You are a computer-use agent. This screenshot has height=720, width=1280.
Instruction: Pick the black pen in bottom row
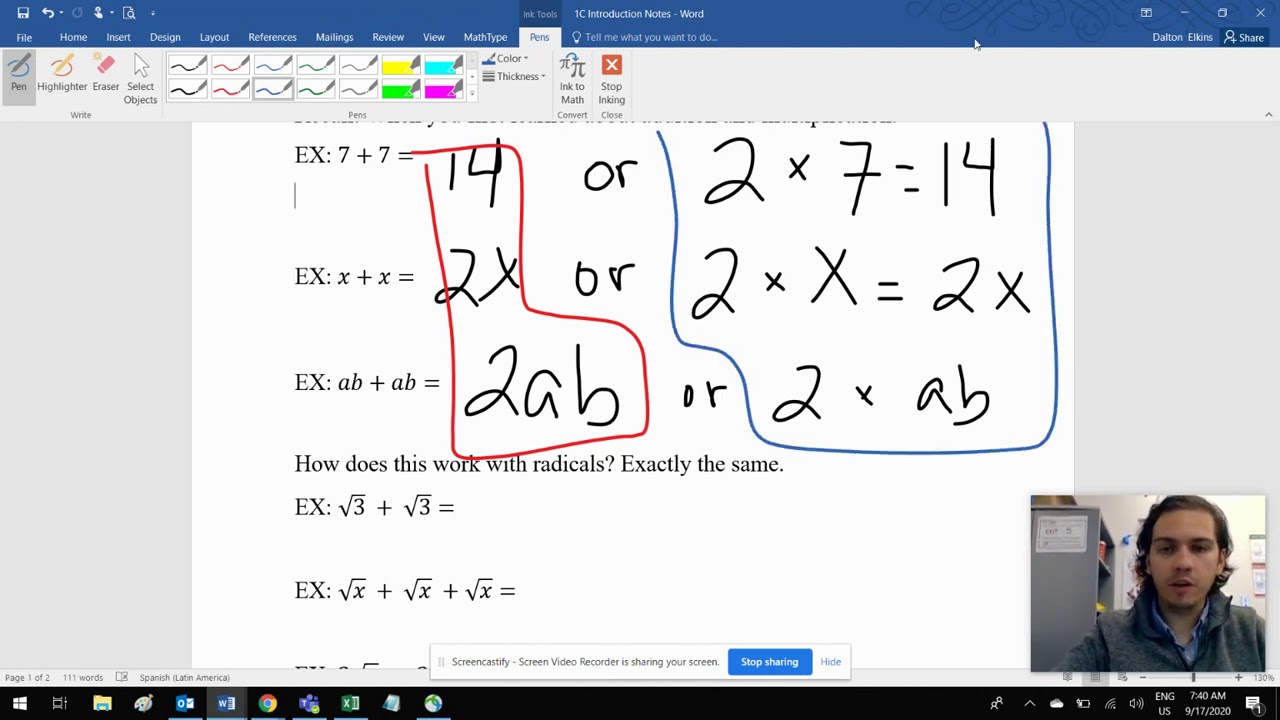click(187, 91)
